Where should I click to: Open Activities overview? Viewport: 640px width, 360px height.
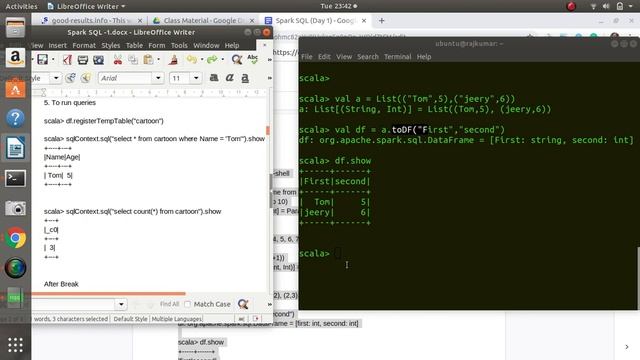point(21,6)
